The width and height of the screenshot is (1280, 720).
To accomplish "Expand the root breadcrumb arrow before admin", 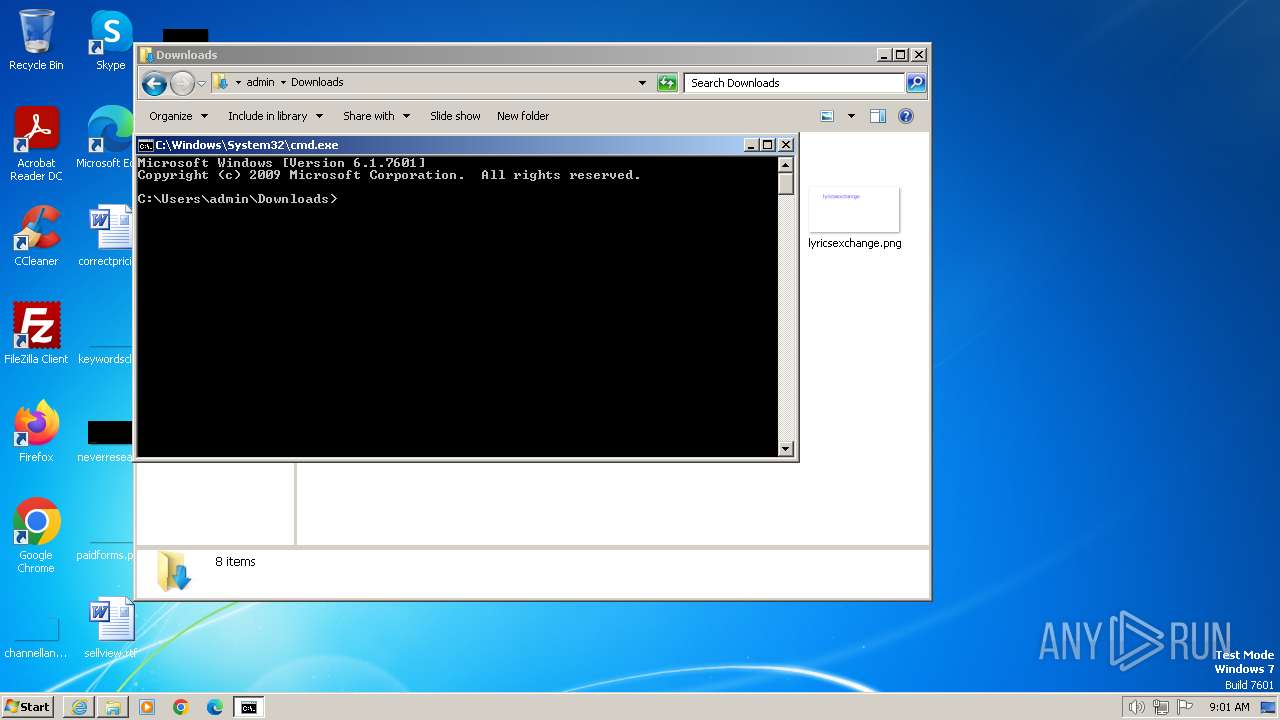I will click(238, 83).
